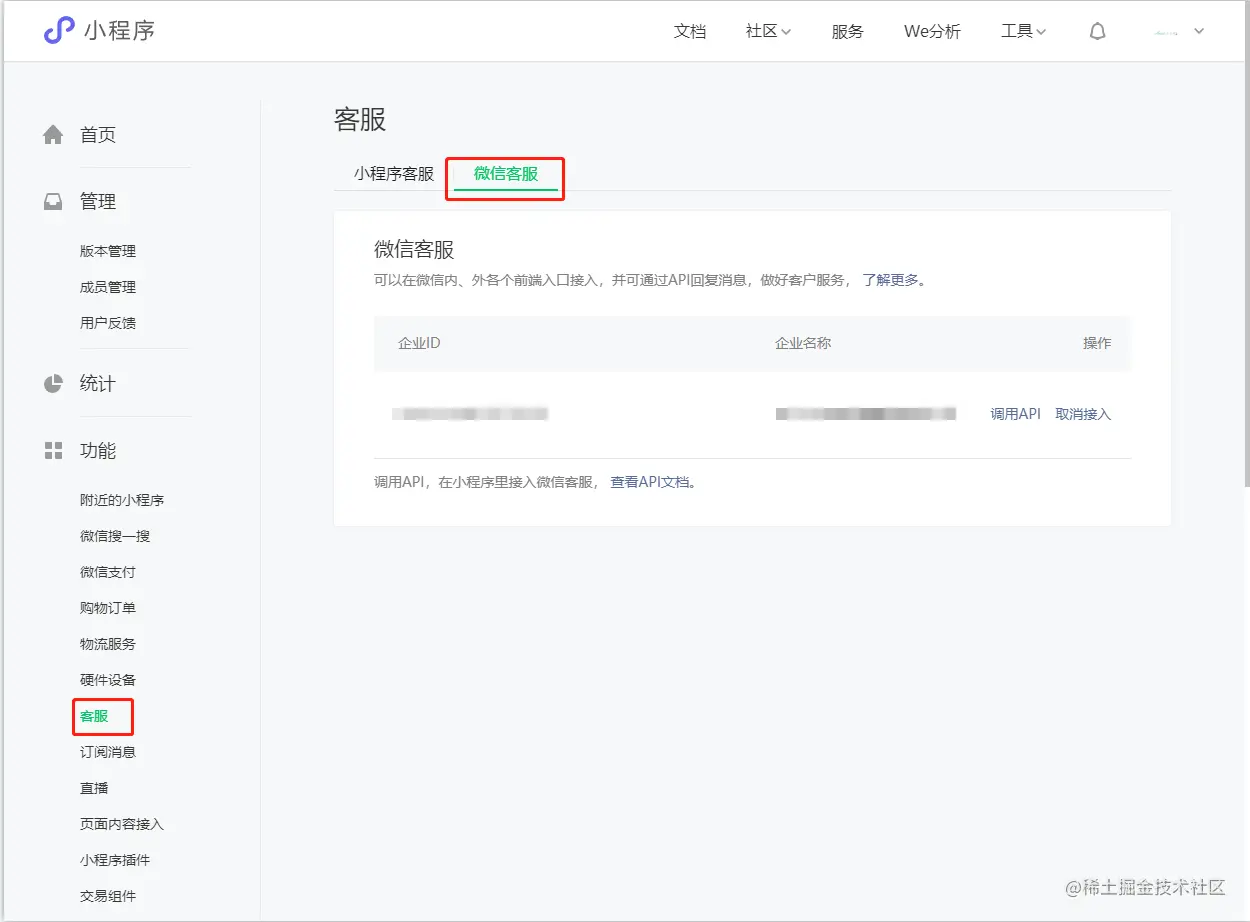Click the 企业ID column header
This screenshot has width=1250, height=922.
coord(419,343)
